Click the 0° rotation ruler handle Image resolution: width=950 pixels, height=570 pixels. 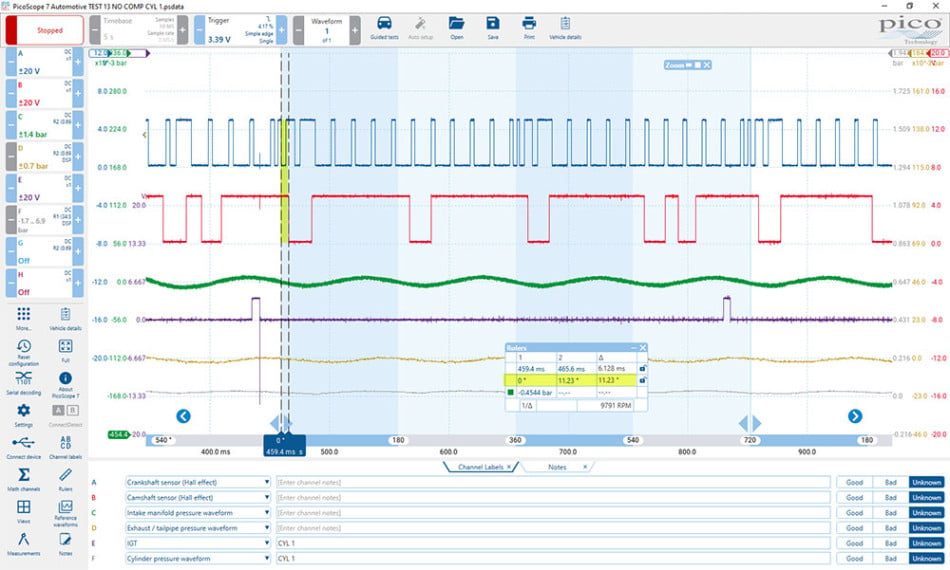284,445
